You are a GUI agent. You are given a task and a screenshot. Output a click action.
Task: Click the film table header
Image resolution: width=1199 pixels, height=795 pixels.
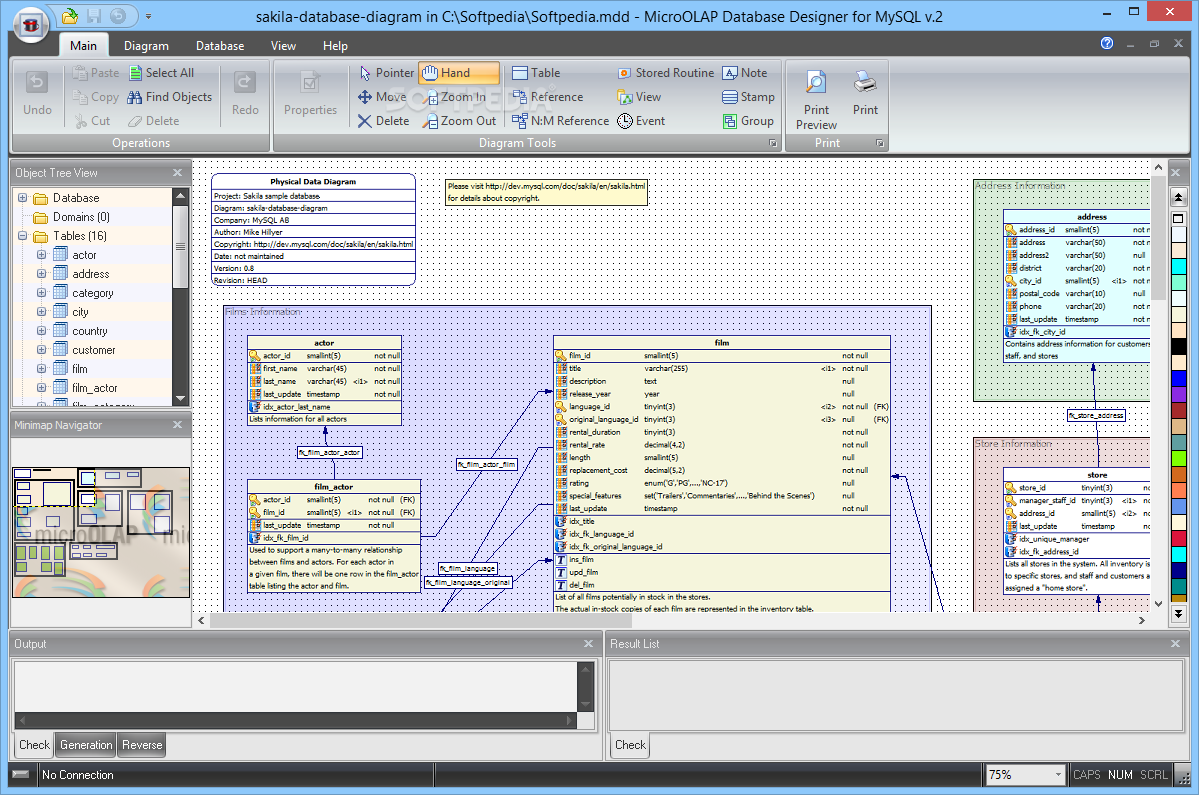tap(722, 342)
